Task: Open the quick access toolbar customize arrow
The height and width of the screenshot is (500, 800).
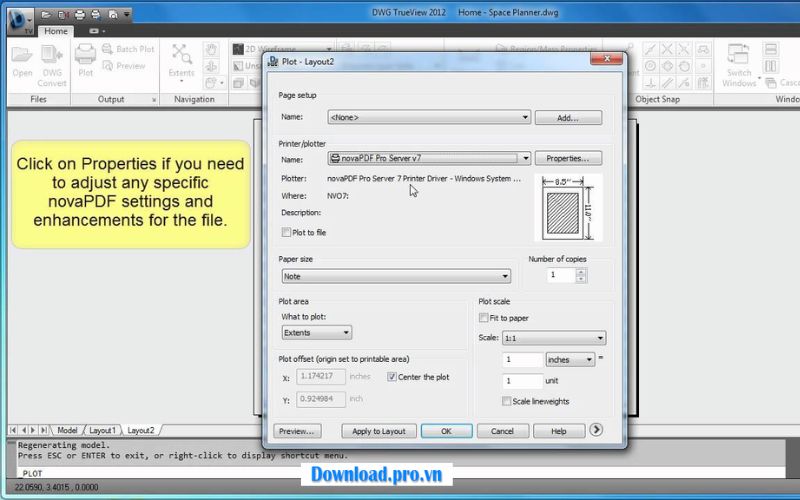Action: point(127,15)
